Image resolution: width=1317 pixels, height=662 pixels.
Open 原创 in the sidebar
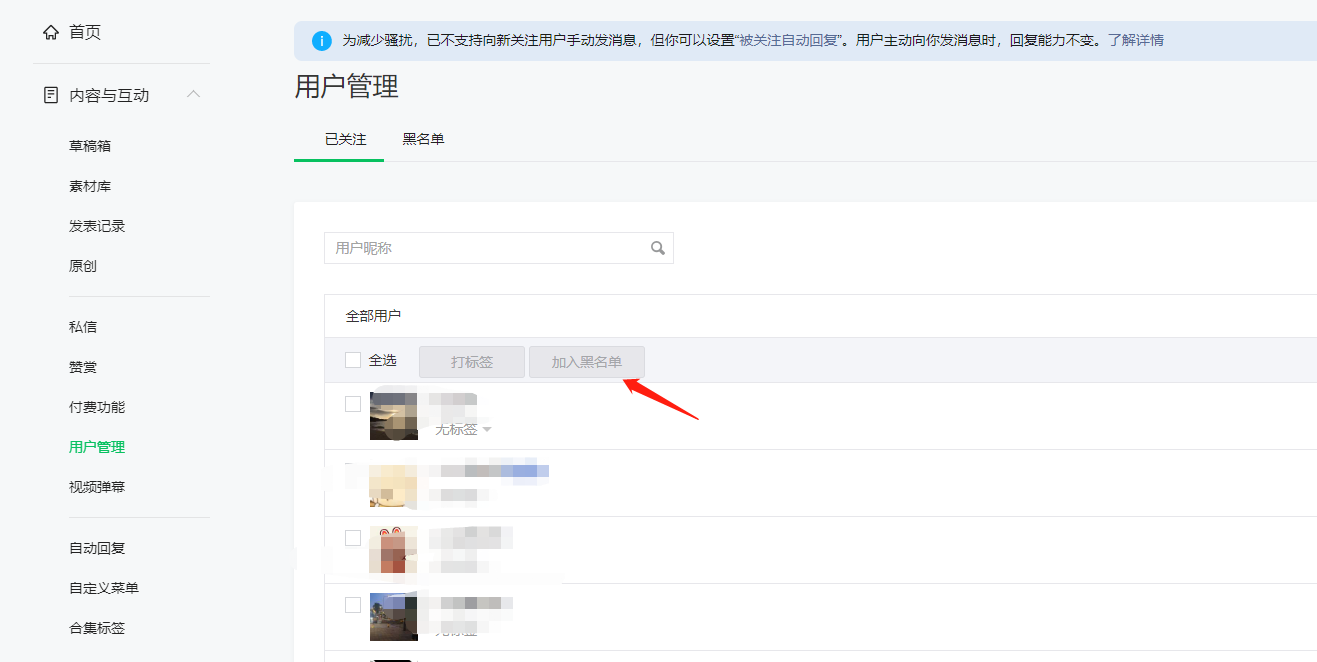coord(83,266)
